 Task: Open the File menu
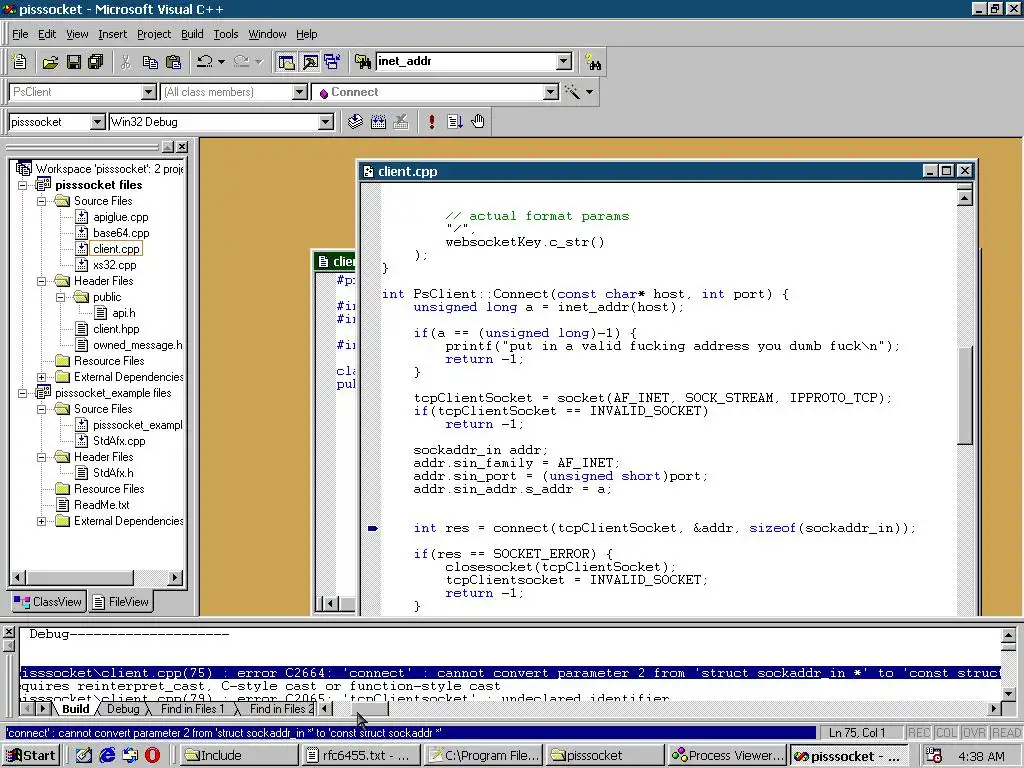20,34
